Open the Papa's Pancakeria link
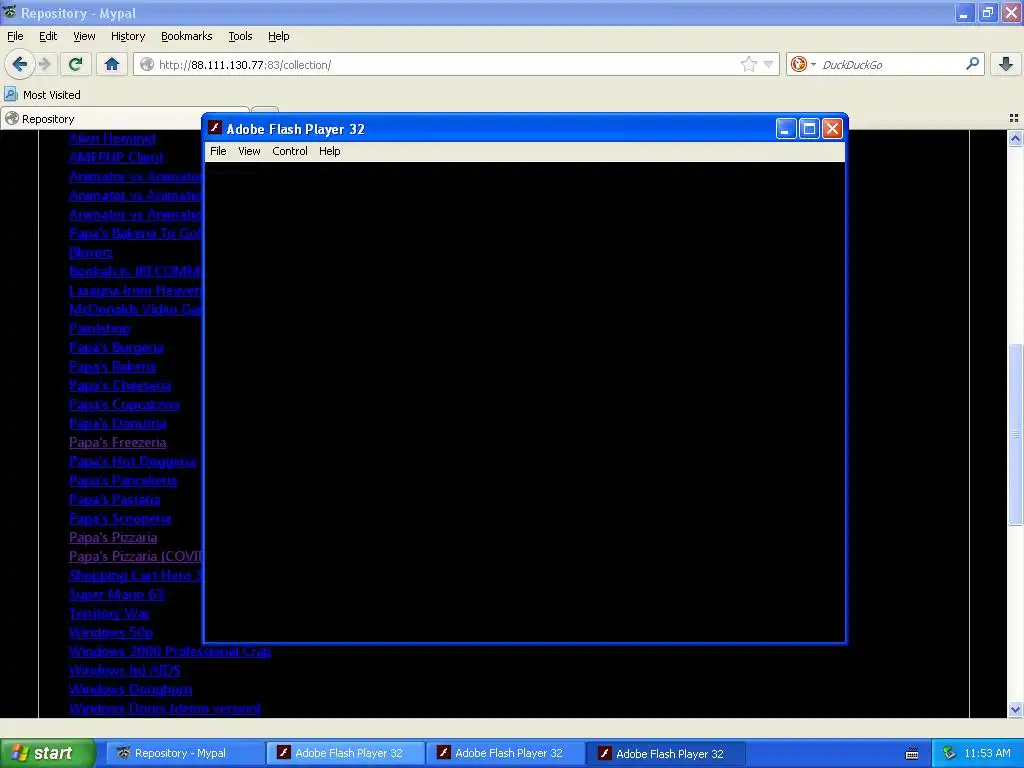Image resolution: width=1024 pixels, height=768 pixels. pos(123,480)
